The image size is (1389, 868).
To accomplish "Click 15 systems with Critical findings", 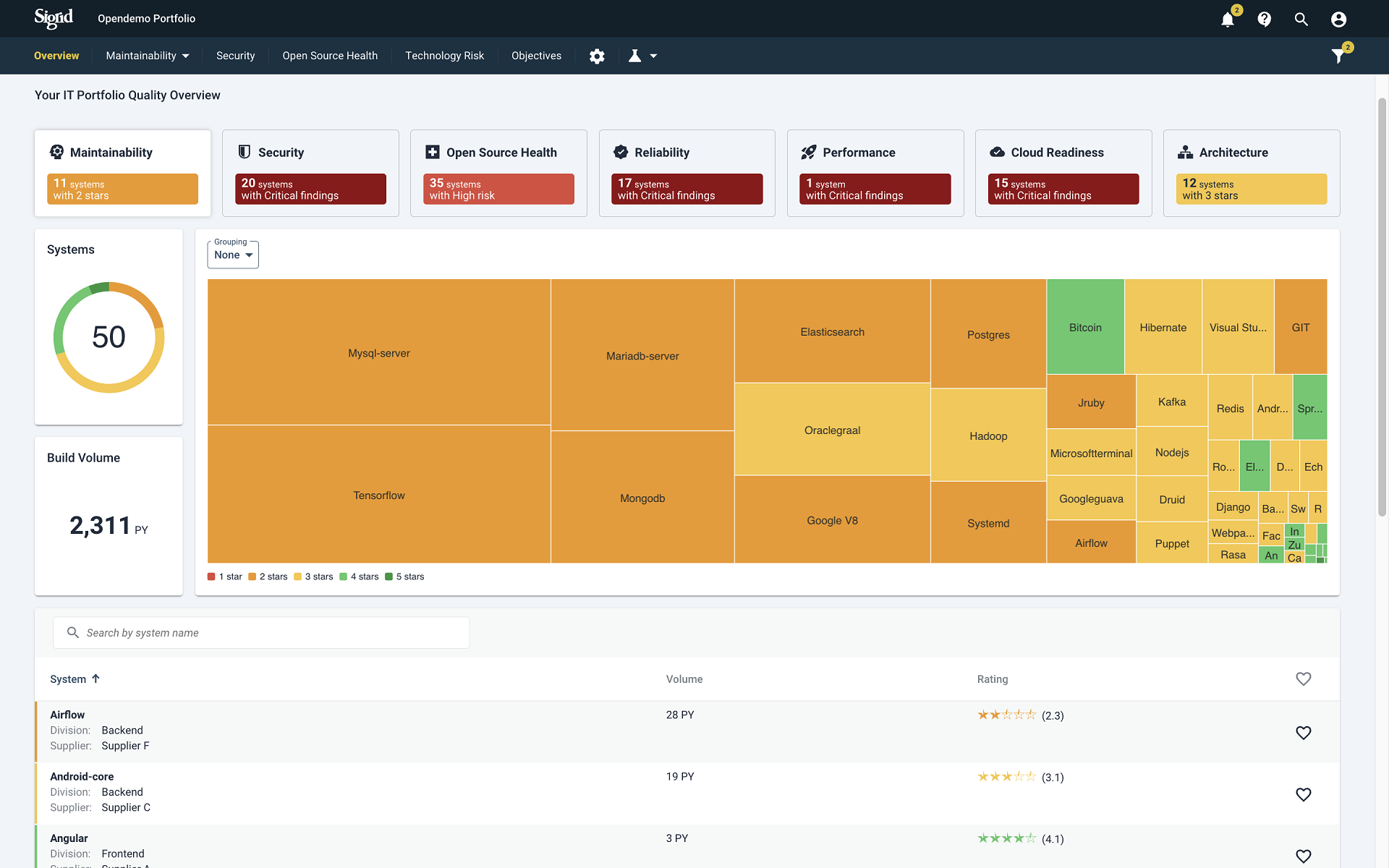I will click(x=1063, y=189).
